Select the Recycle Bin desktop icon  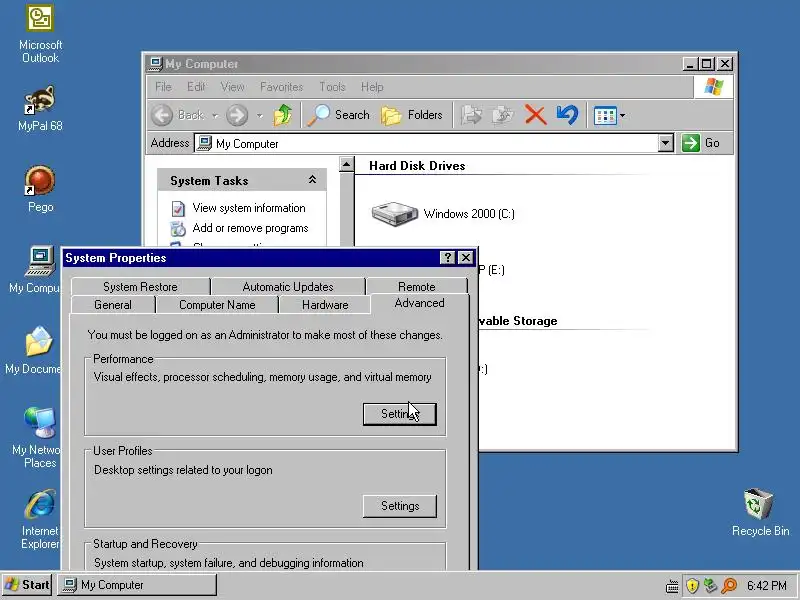coord(760,512)
